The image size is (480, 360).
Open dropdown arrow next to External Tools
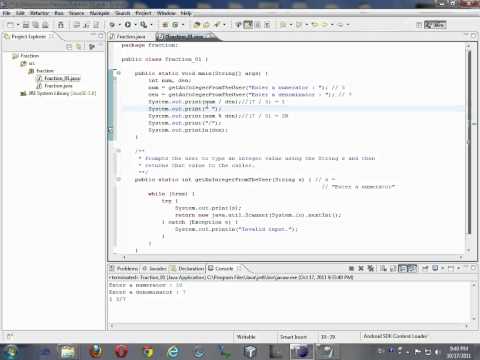click(151, 25)
